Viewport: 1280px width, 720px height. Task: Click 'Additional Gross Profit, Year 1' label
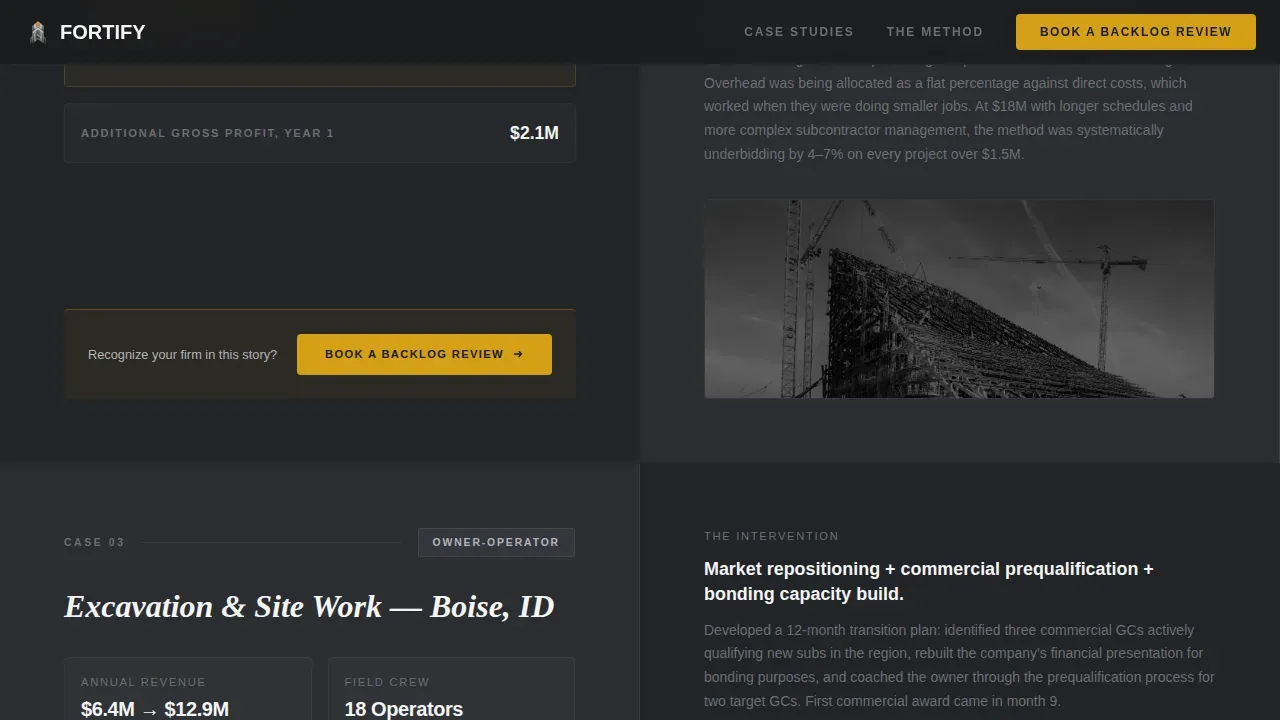(207, 133)
